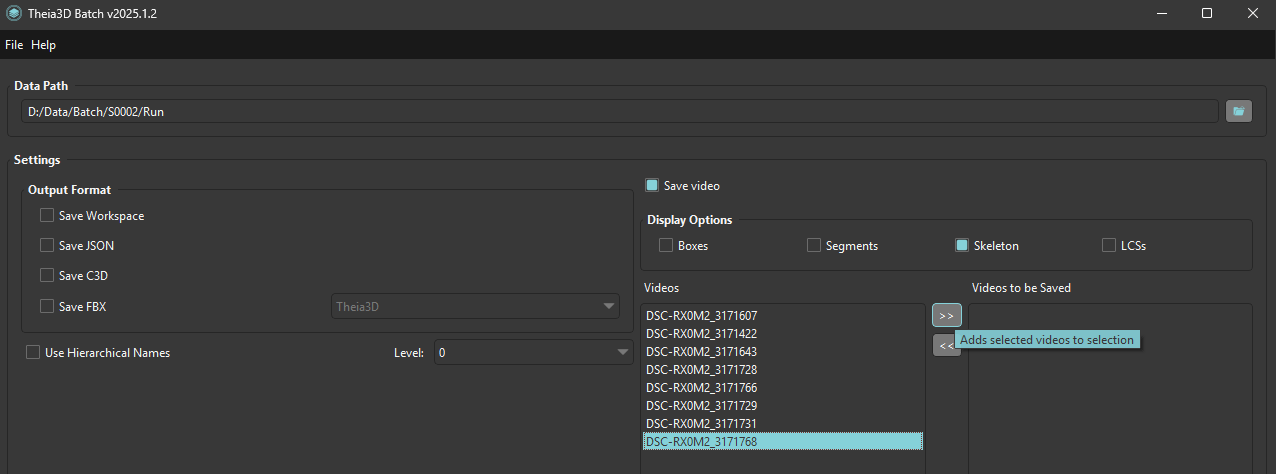This screenshot has width=1276, height=474.
Task: Tick the Save JSON option
Action: pos(47,245)
